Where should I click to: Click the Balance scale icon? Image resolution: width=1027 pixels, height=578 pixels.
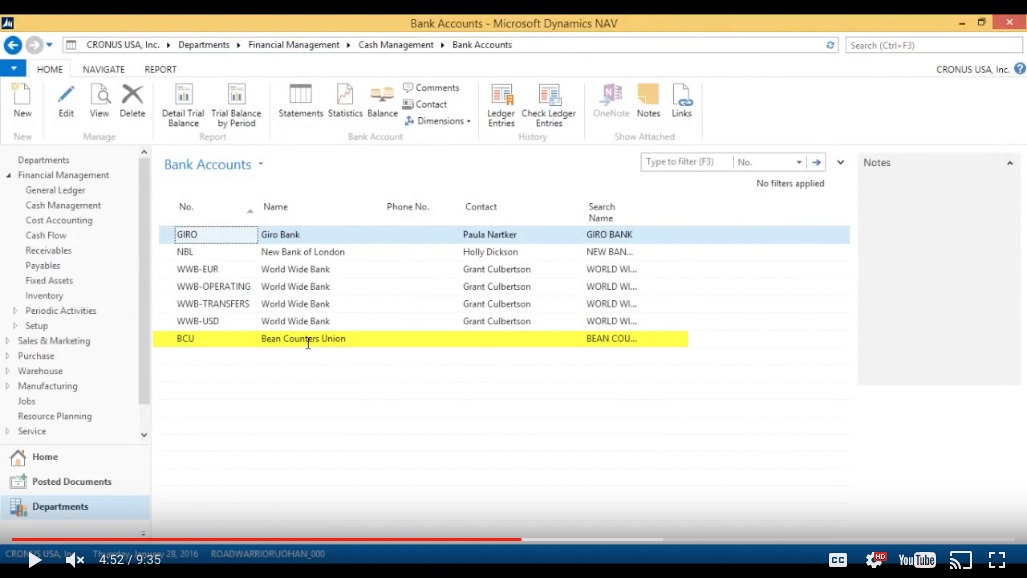(383, 100)
